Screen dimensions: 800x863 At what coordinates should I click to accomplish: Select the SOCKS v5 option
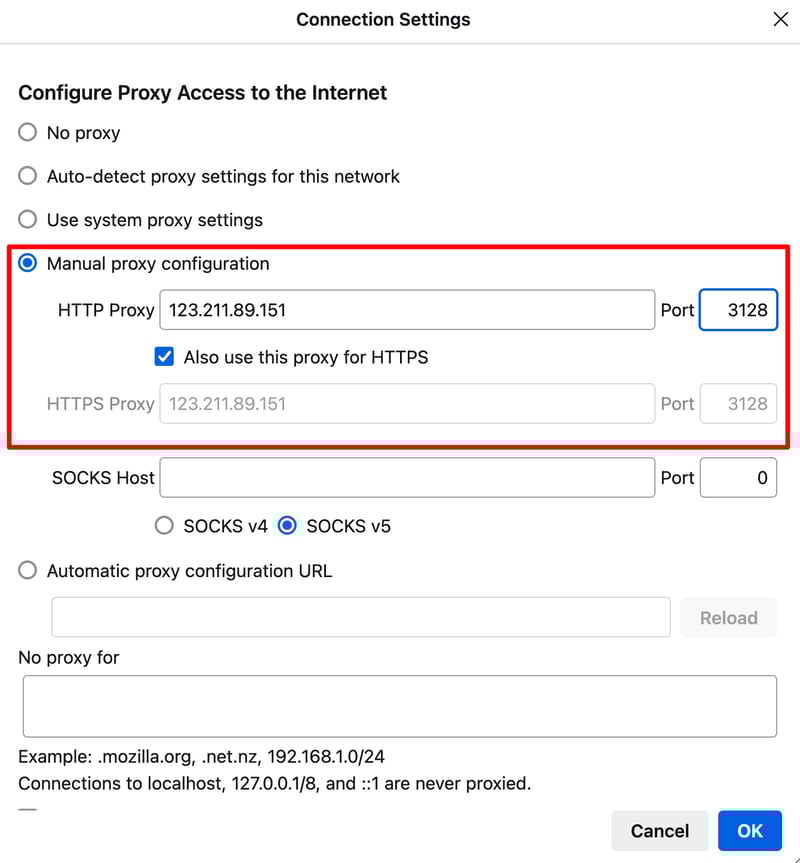288,526
